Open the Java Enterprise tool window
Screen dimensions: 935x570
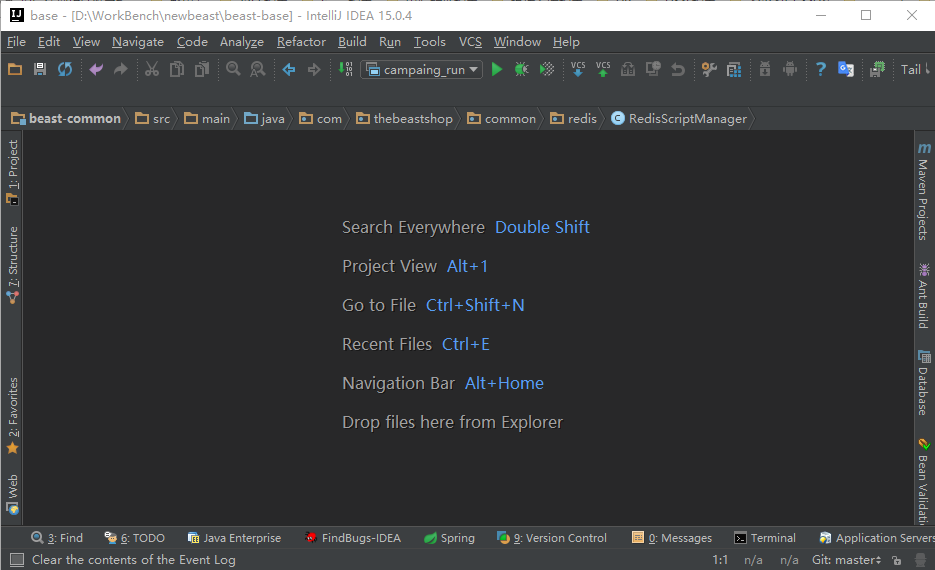234,538
